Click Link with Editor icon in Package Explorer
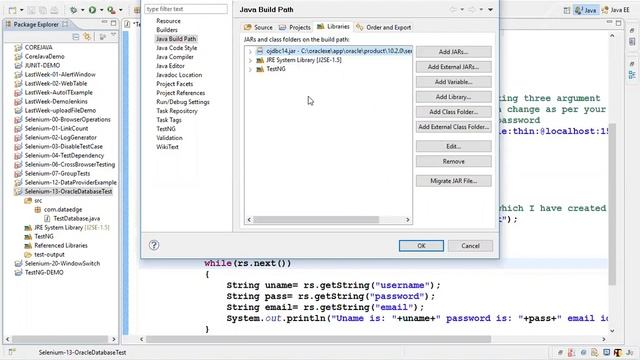The width and height of the screenshot is (640, 360). point(87,37)
